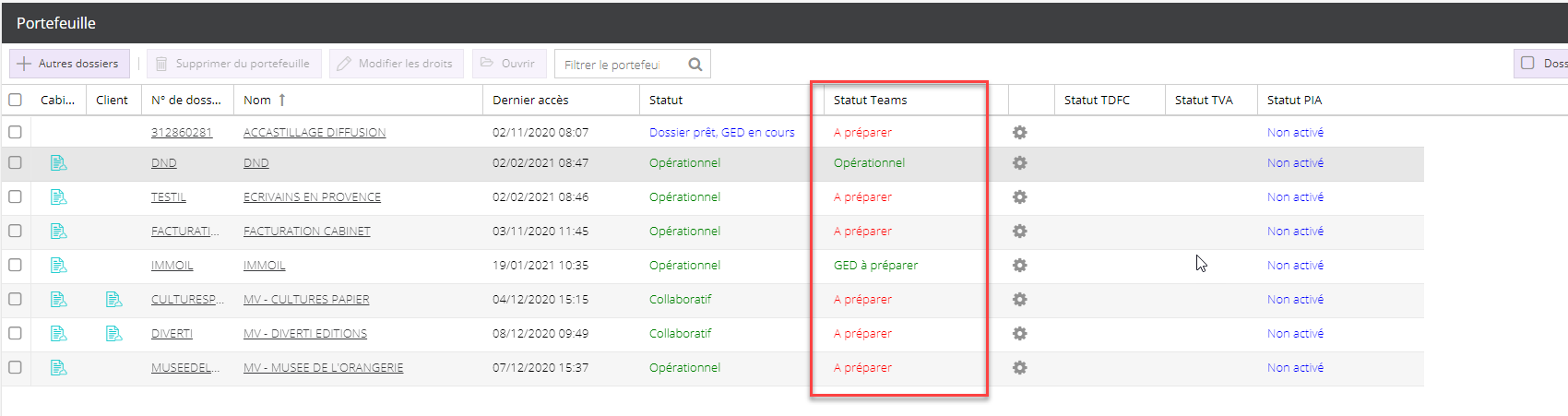Viewport: 1568px width, 416px height.
Task: Open settings gear for MUSEE DE L'ORANGERIE row
Action: pyautogui.click(x=1019, y=368)
